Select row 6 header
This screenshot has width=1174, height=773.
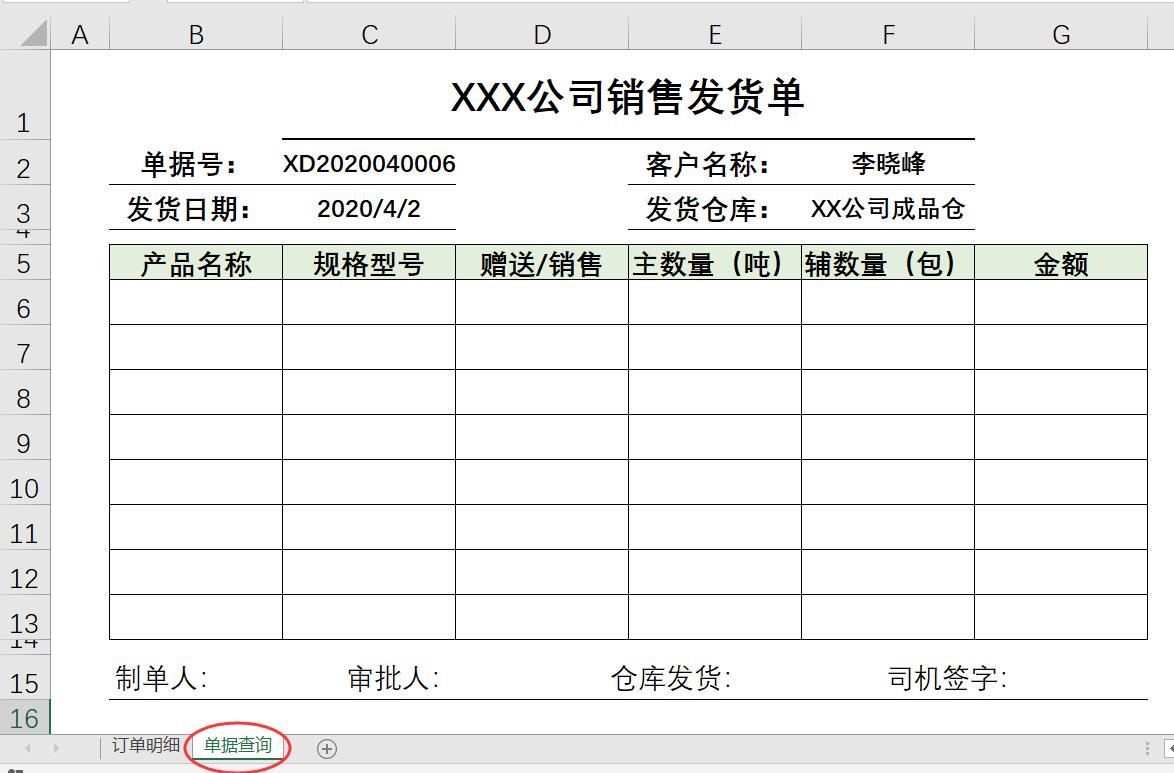(x=25, y=303)
